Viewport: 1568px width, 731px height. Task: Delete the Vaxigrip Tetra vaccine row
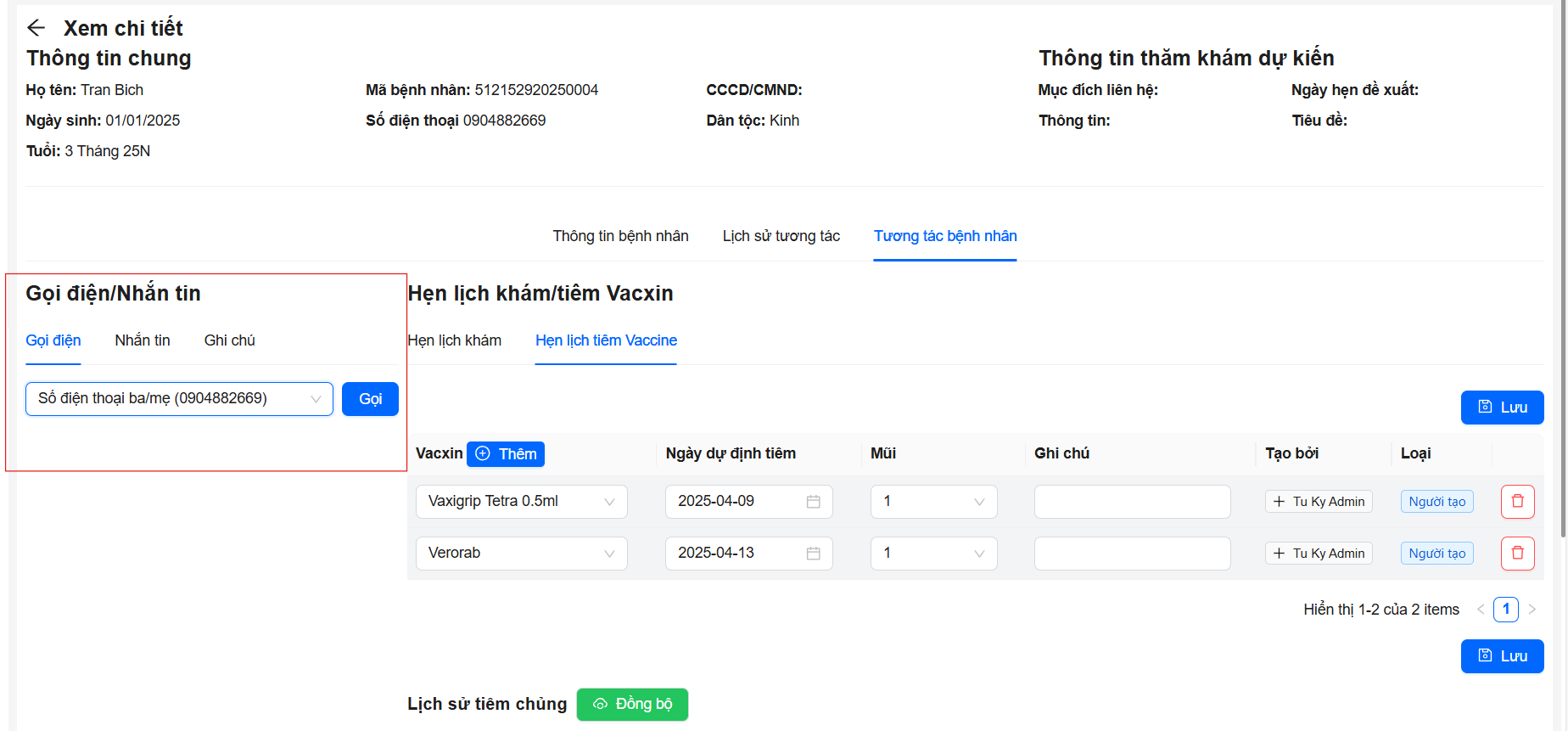pos(1517,502)
